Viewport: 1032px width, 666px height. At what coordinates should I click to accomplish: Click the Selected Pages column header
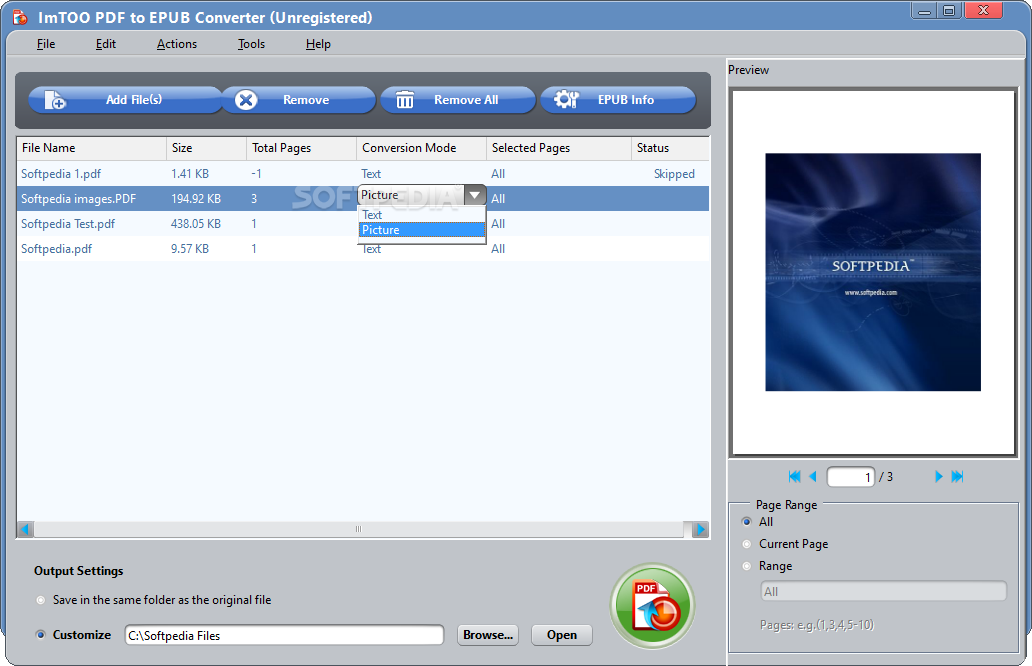click(559, 148)
